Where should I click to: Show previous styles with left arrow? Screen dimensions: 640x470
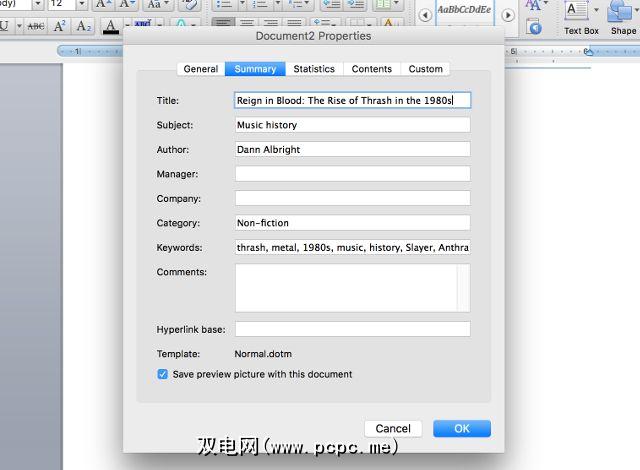(425, 16)
